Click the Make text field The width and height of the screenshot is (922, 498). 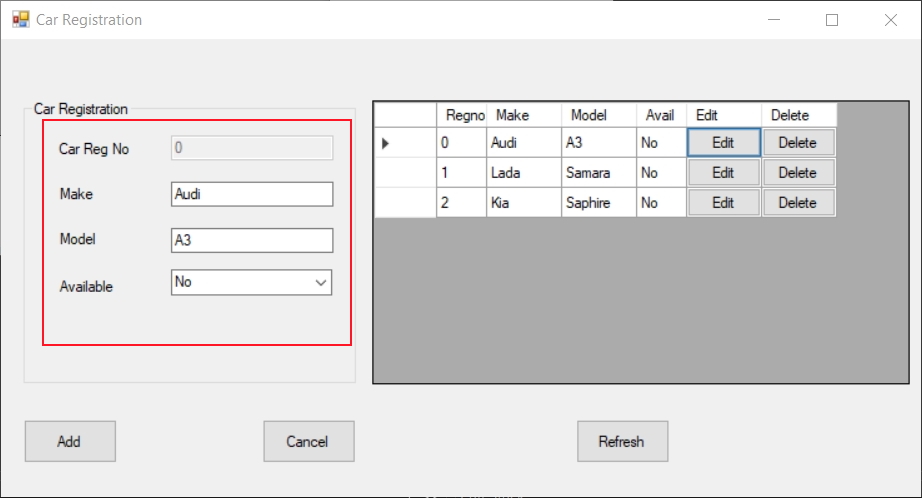coord(251,194)
